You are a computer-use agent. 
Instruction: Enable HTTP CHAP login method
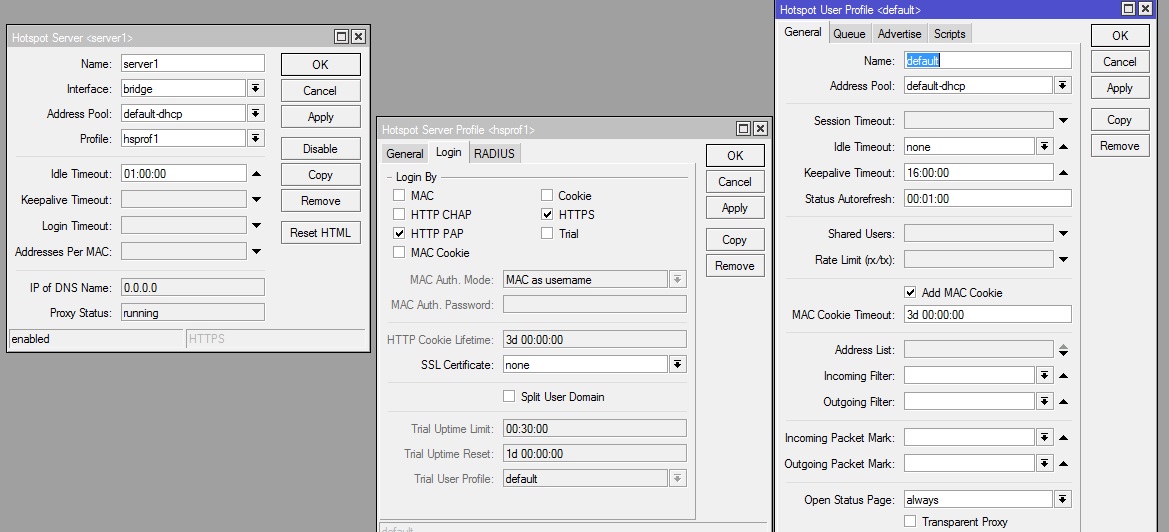point(400,215)
